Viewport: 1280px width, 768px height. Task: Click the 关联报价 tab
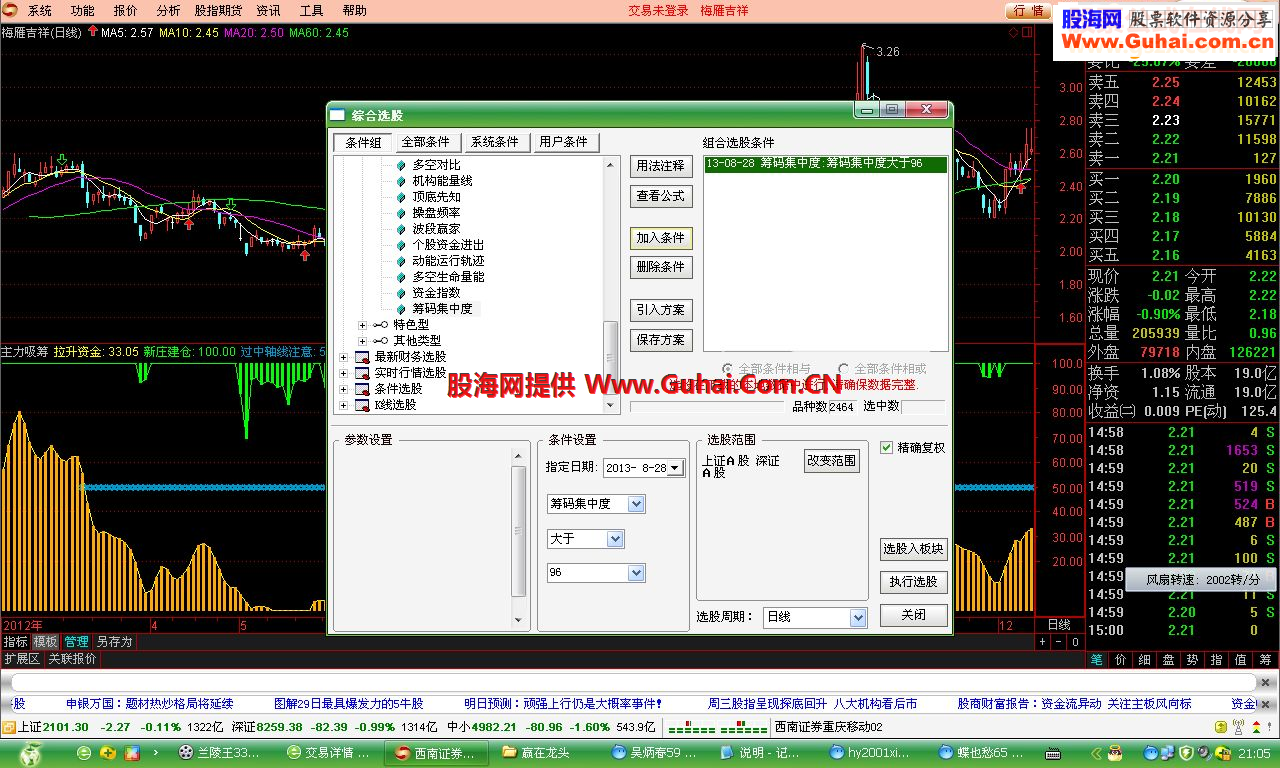tap(72, 659)
